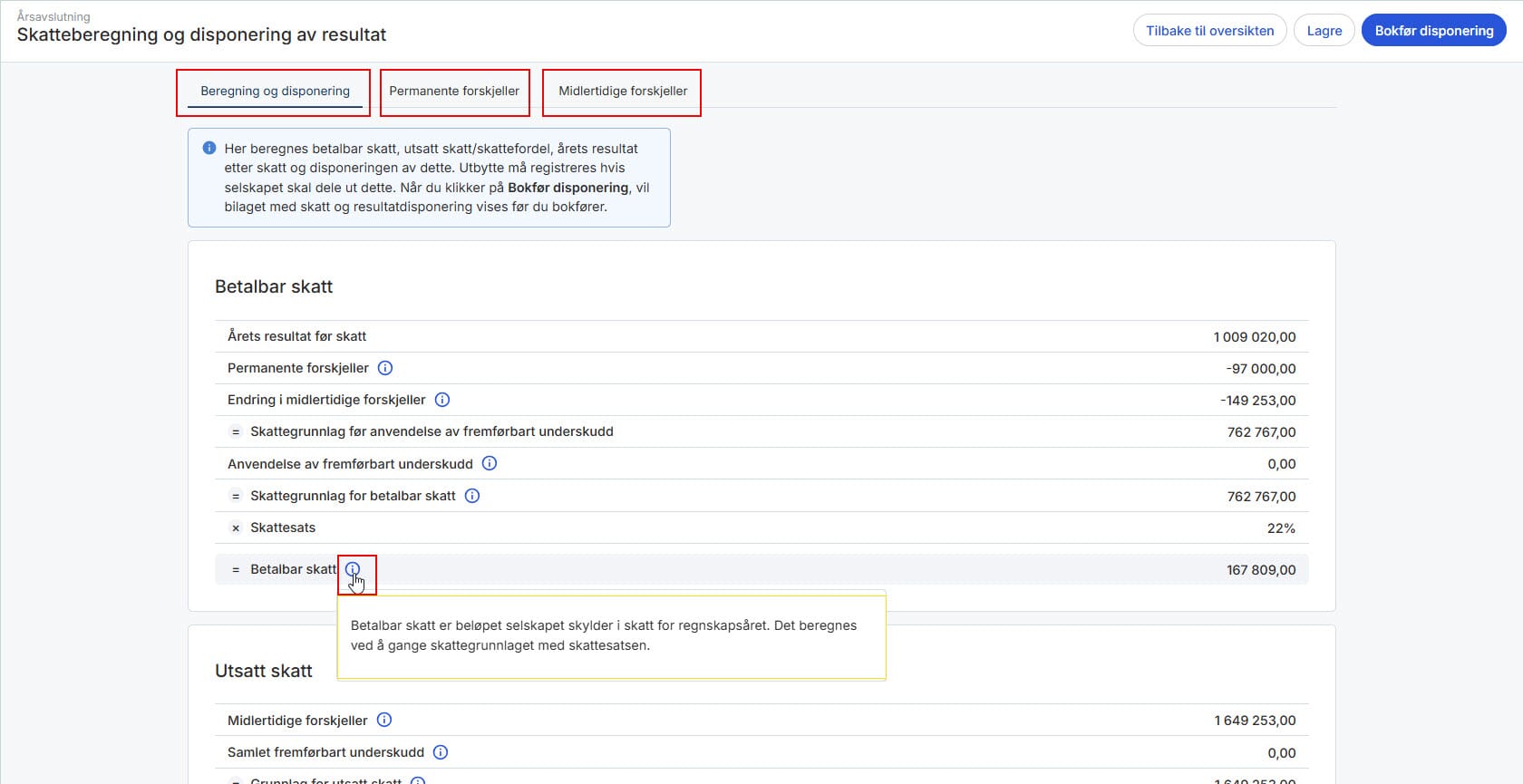
Task: Click the Betalbar skatt section heading
Action: point(274,286)
